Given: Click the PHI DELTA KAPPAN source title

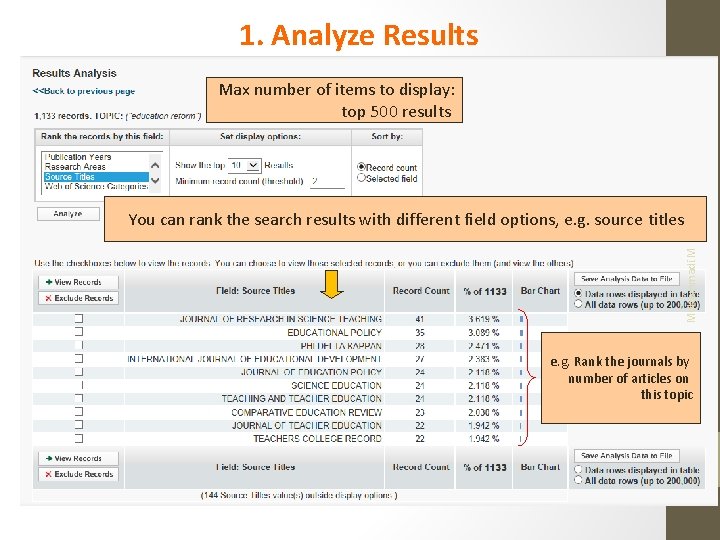Looking at the screenshot, I should click(x=341, y=346).
